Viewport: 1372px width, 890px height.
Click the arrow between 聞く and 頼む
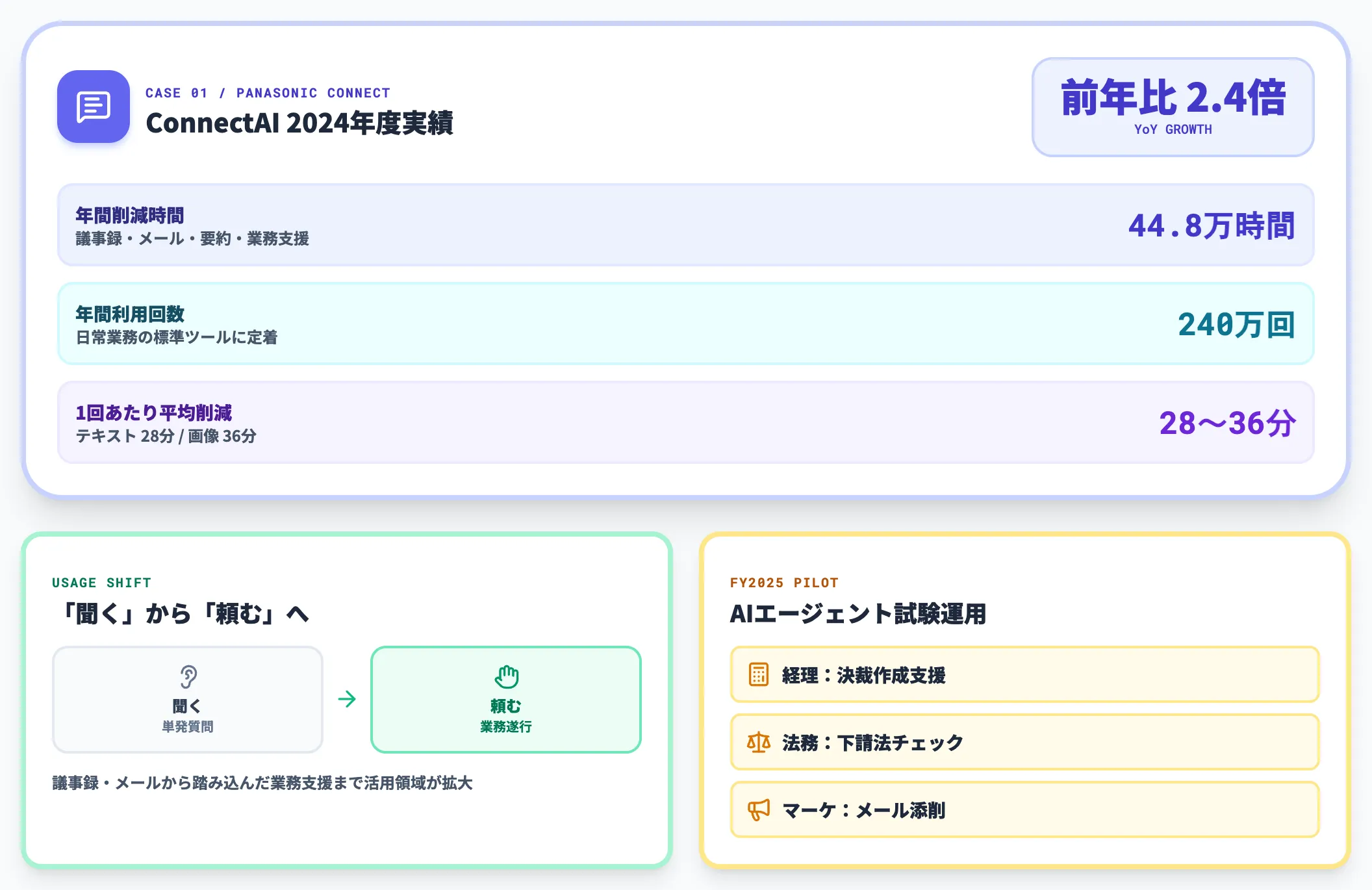[347, 699]
